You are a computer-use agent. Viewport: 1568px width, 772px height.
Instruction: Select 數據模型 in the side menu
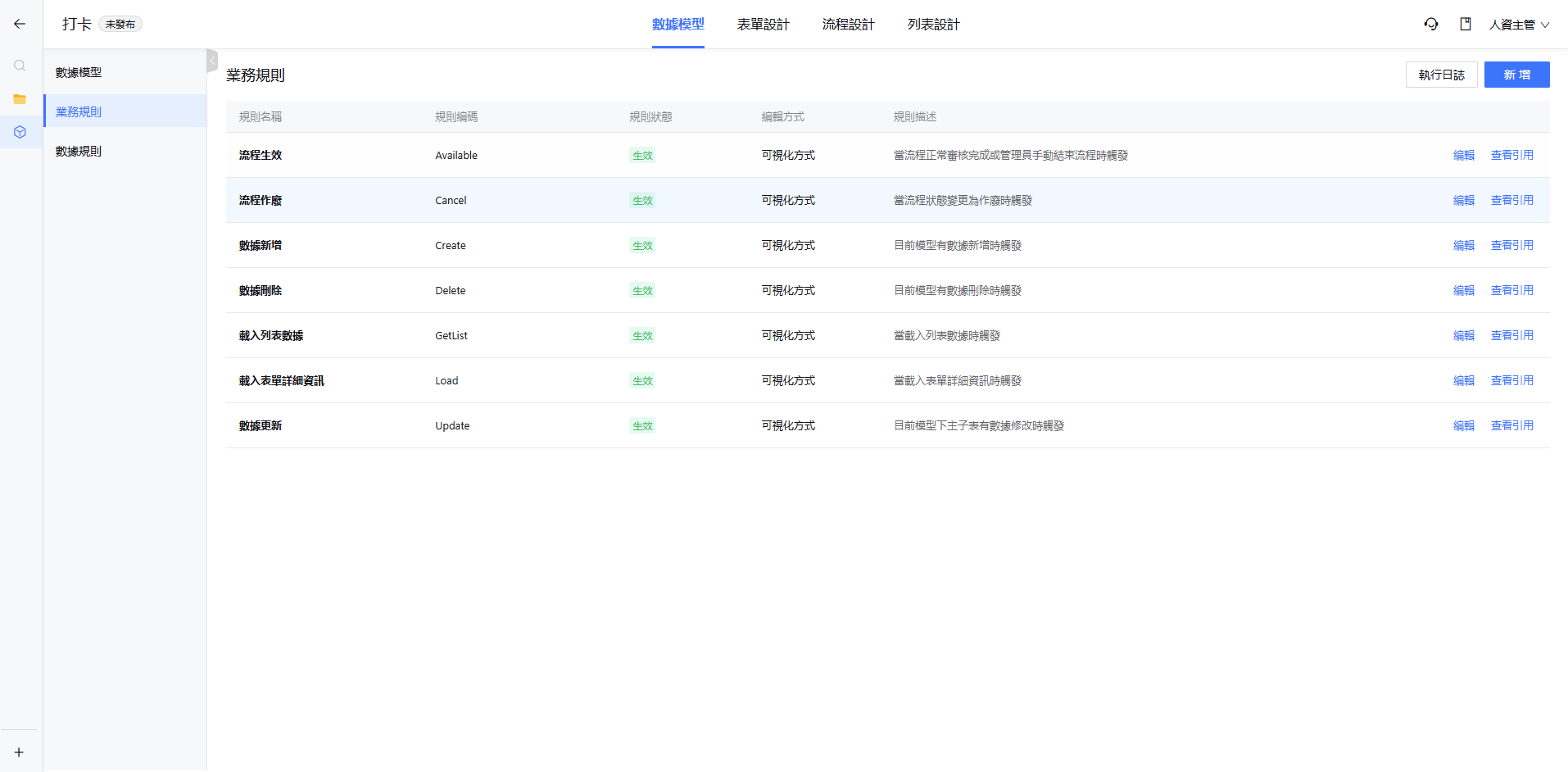point(125,72)
